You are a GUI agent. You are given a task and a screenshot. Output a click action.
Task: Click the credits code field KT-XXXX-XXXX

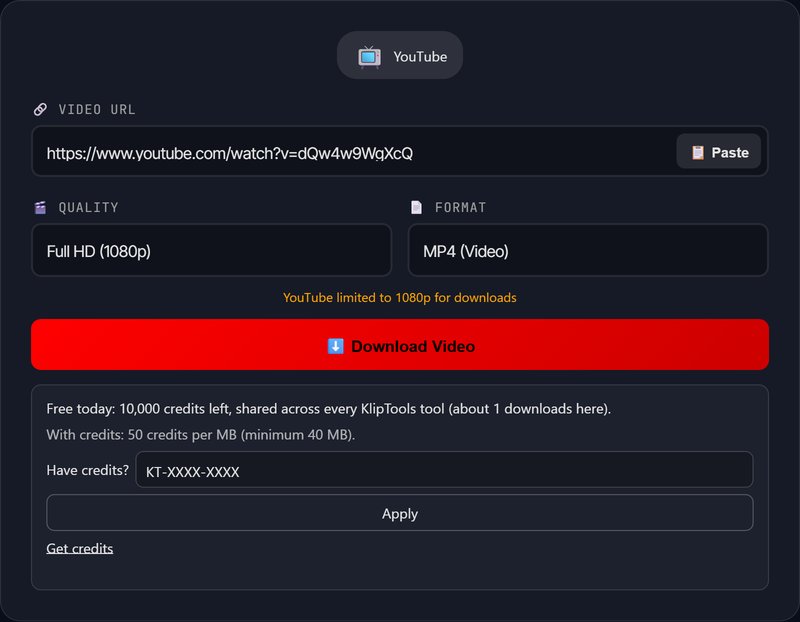click(x=444, y=469)
